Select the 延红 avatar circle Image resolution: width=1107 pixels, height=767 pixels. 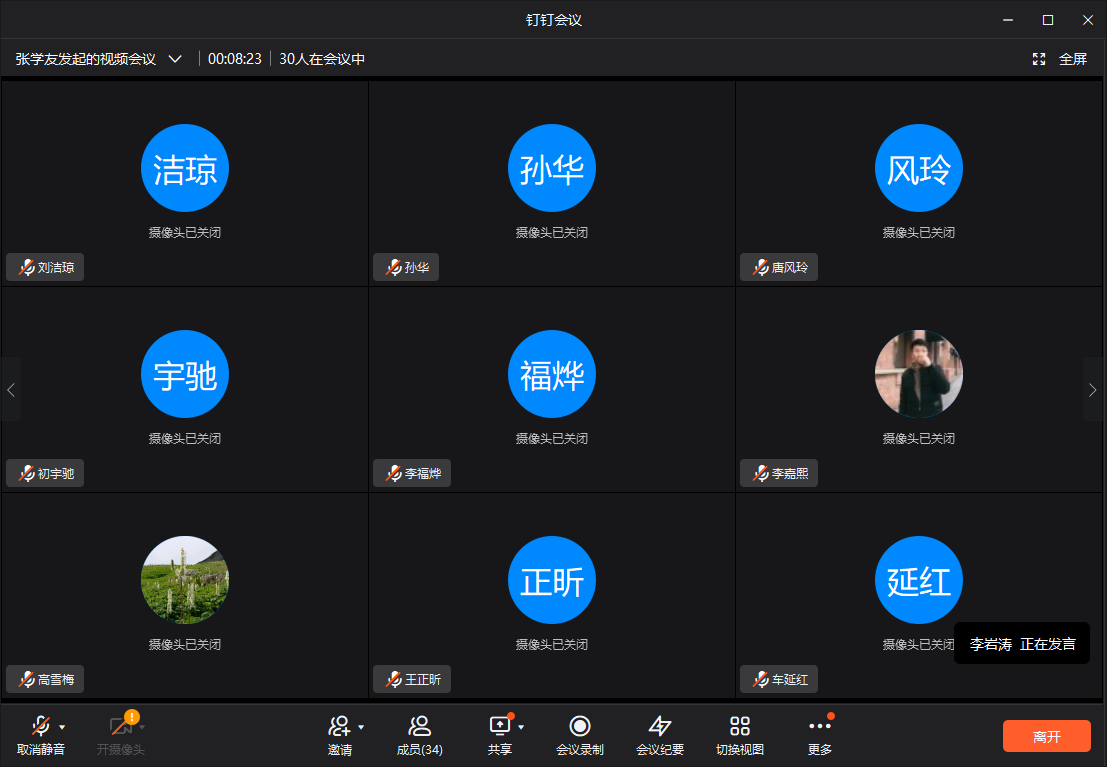tap(918, 580)
